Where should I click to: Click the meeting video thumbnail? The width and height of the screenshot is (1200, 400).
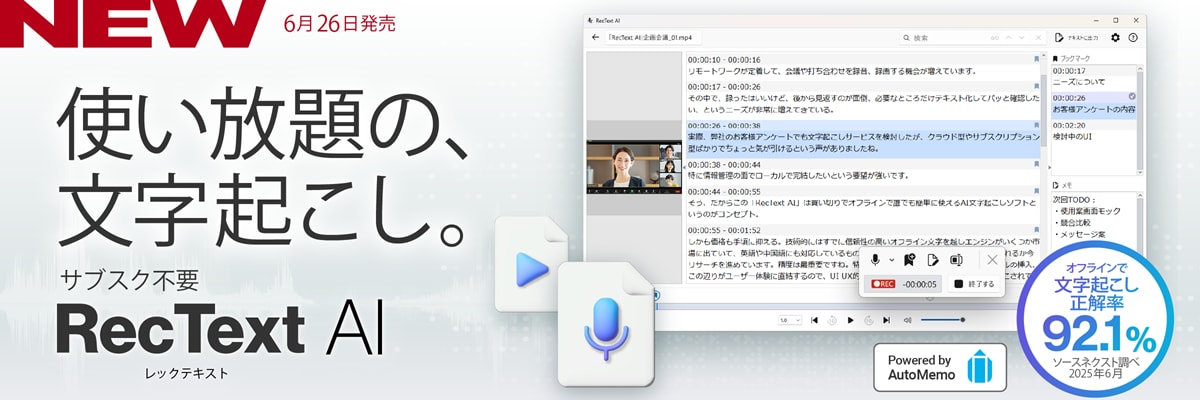click(x=633, y=167)
